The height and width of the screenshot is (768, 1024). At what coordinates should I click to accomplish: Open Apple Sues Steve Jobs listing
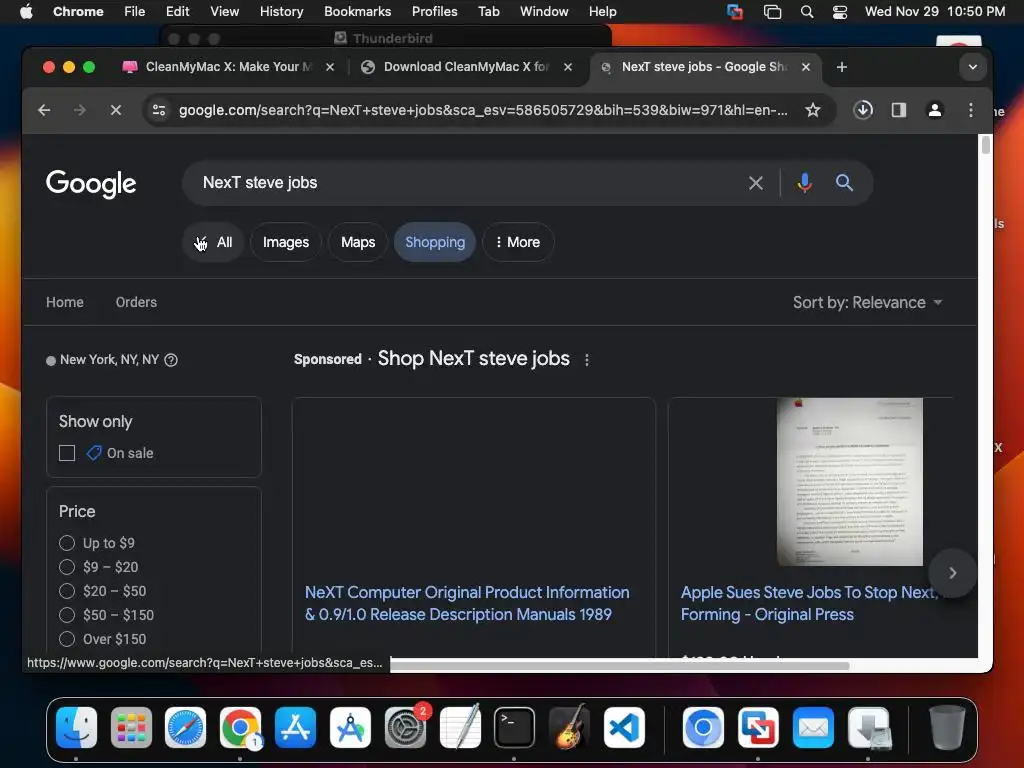pyautogui.click(x=809, y=603)
